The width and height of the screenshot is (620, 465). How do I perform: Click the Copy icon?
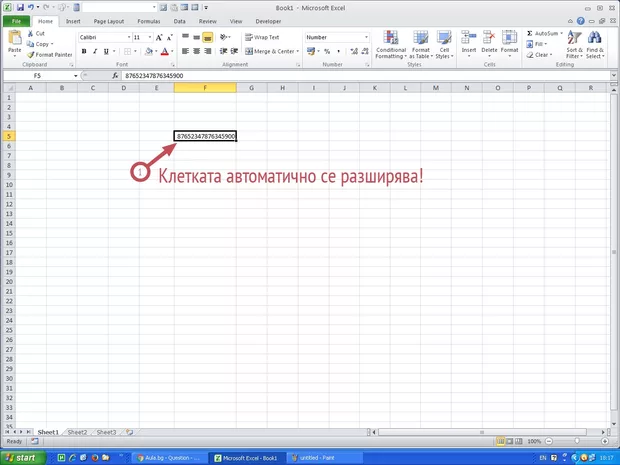click(30, 44)
